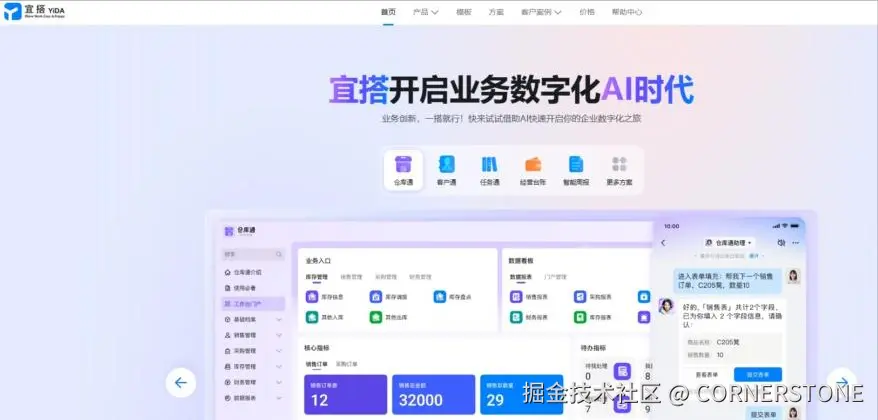
Task: Open the three-dot menu in chat header
Action: 796,243
